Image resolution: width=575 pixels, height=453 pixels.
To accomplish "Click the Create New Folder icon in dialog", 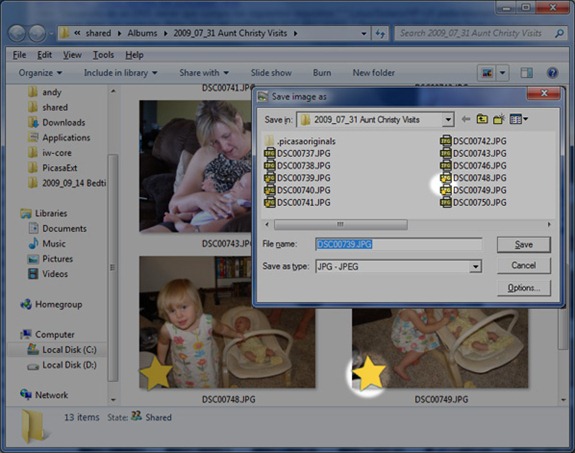I will (499, 119).
